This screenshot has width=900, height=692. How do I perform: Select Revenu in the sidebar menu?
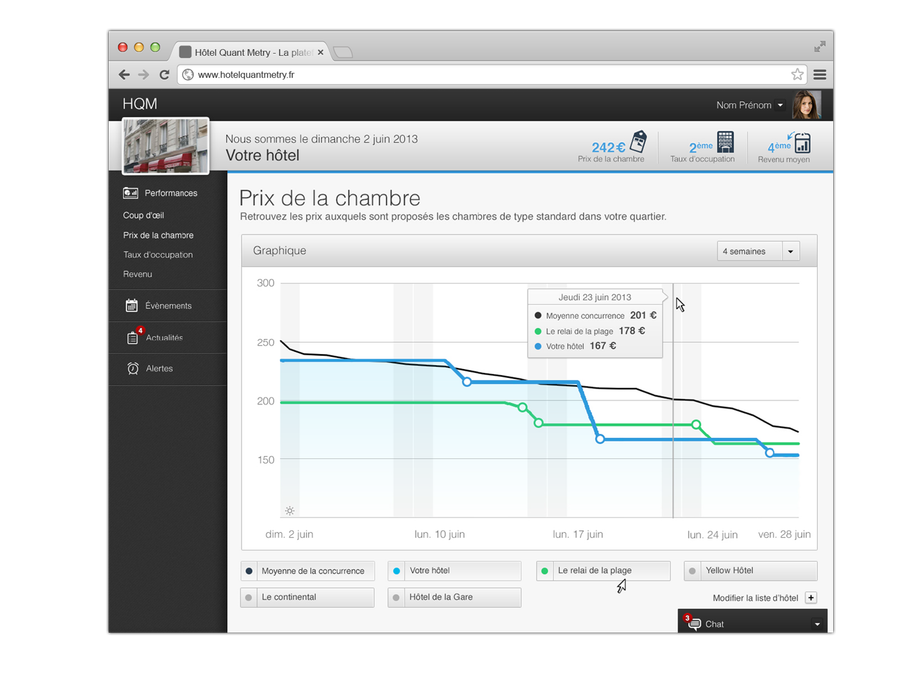point(138,274)
